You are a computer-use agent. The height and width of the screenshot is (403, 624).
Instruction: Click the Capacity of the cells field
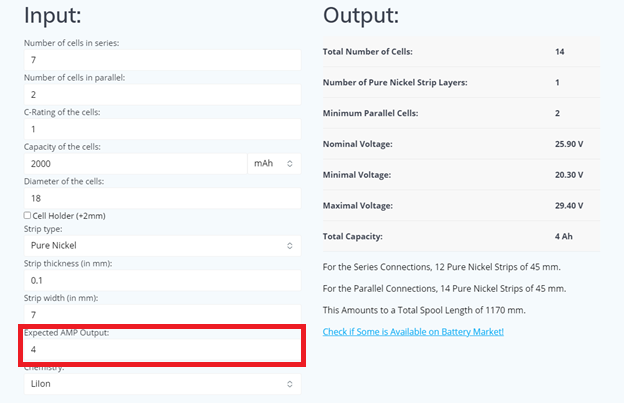pyautogui.click(x=134, y=163)
